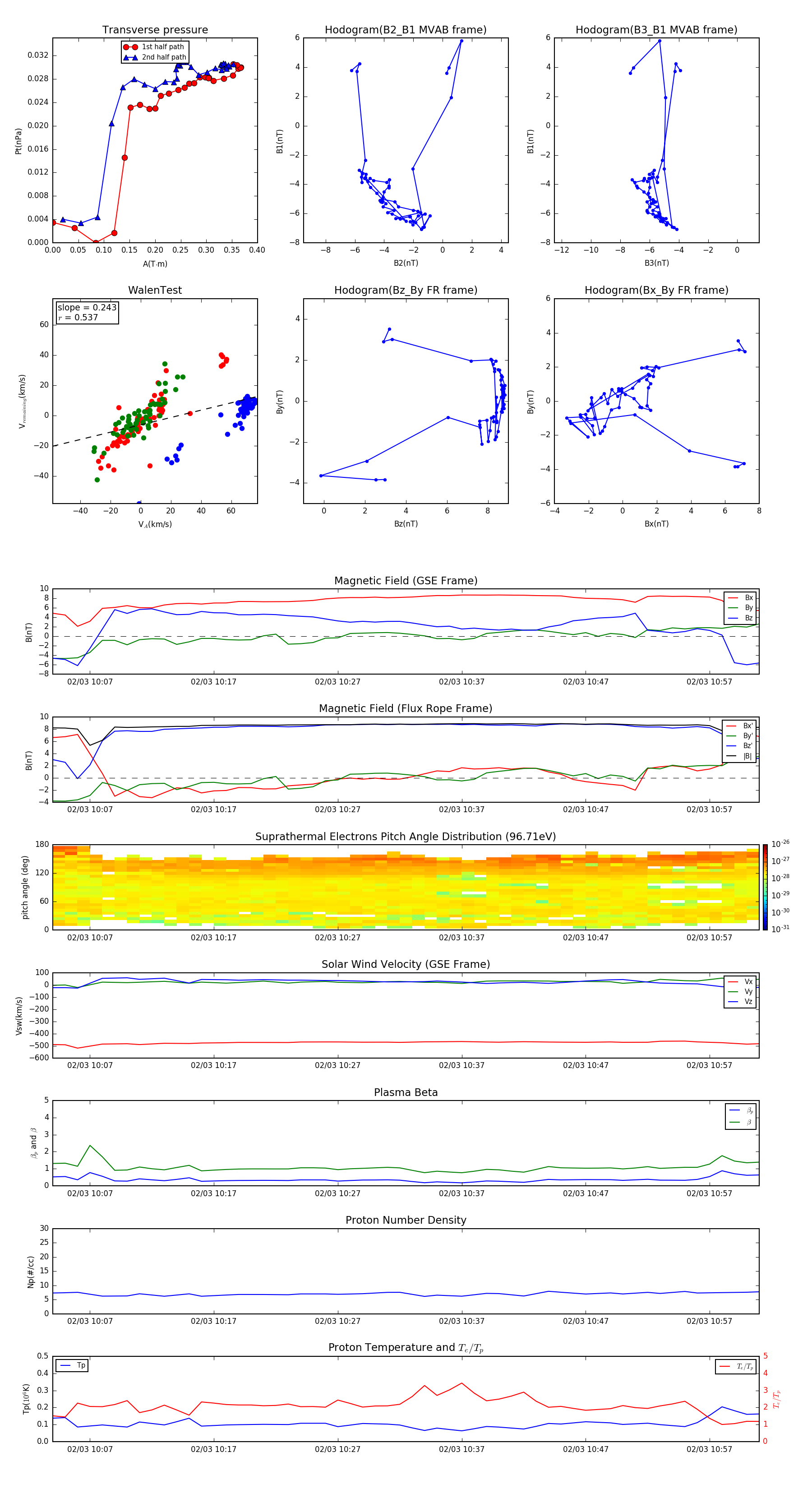812x1489 pixels.
Task: Select Bz in the GSE magnetic field legend
Action: [741, 618]
